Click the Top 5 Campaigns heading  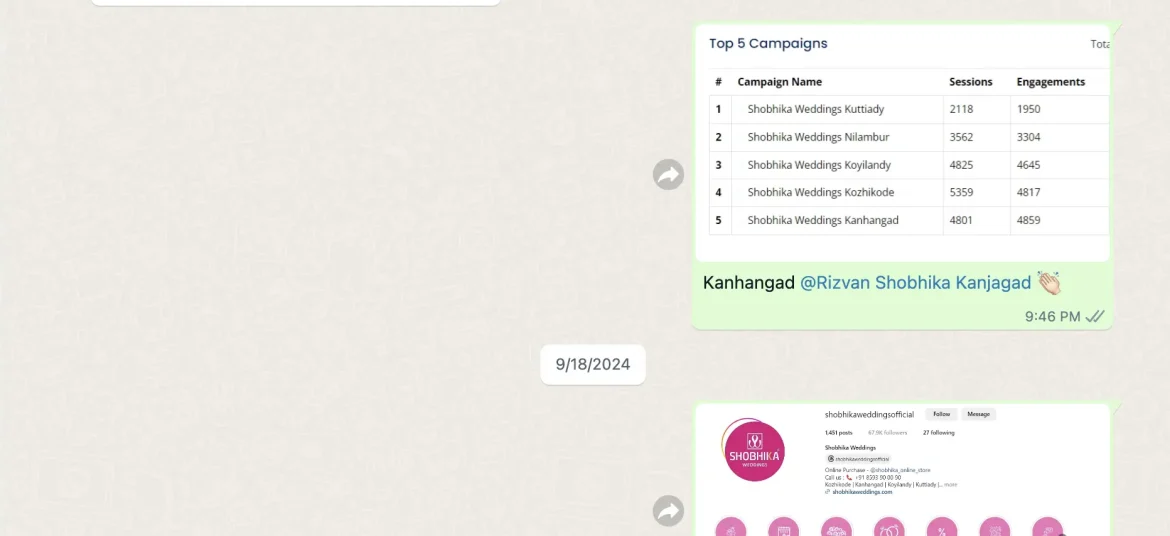pos(768,43)
